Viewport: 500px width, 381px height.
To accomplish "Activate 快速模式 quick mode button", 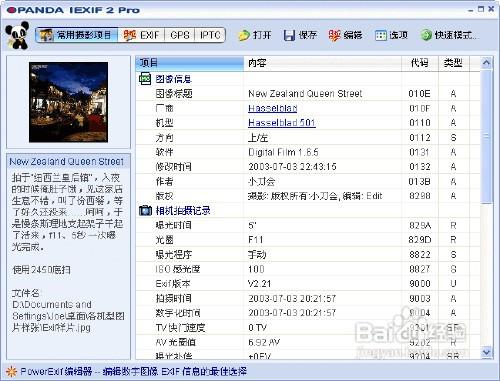I will (x=449, y=35).
